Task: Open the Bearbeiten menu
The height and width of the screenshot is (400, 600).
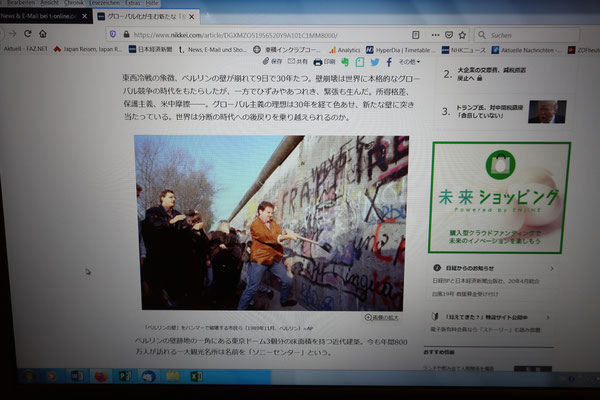Action: pos(21,3)
